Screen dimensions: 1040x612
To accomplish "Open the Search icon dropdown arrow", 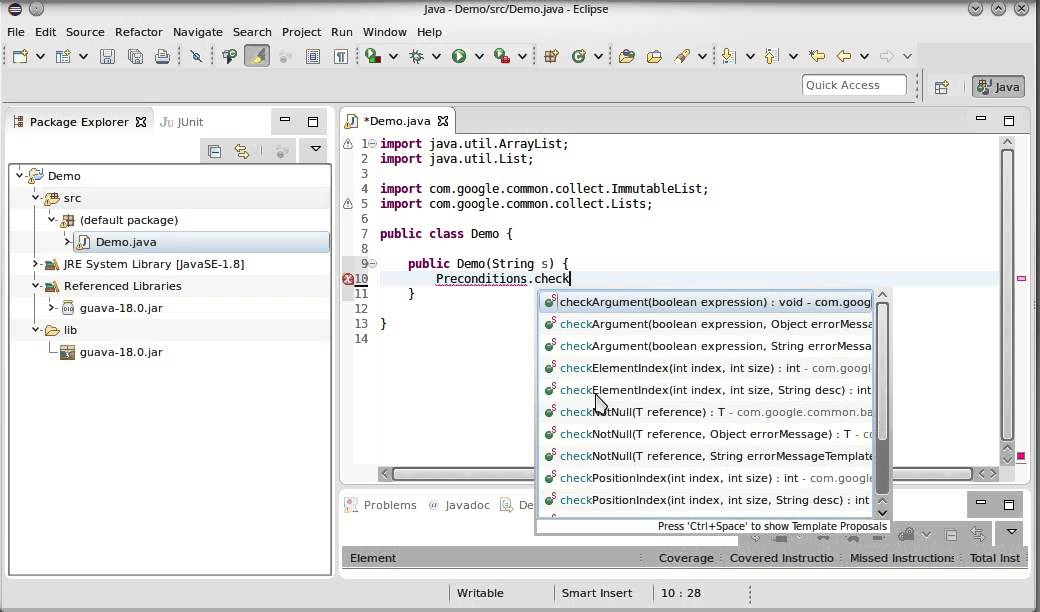I will 702,56.
